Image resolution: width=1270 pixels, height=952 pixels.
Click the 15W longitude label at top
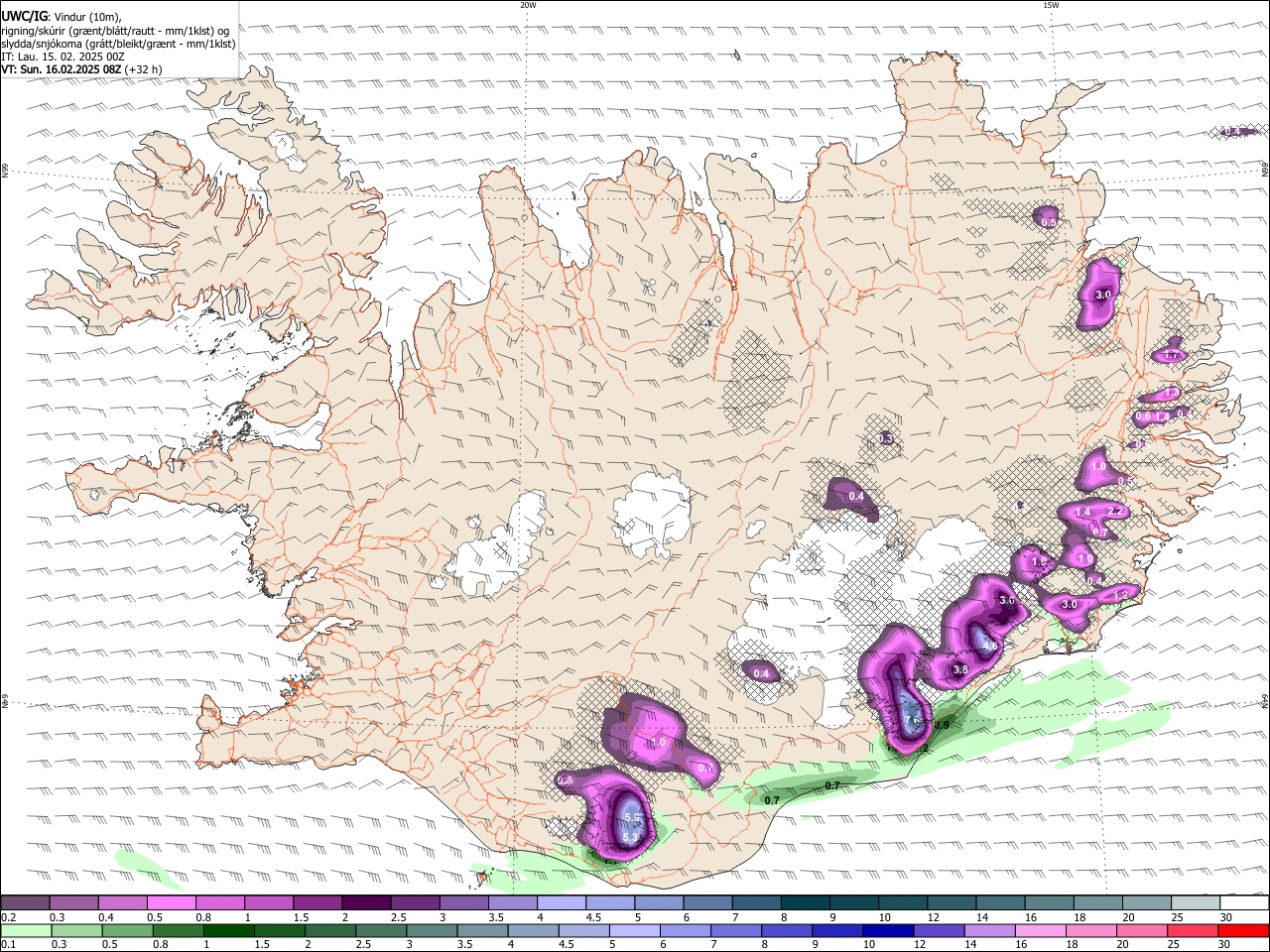click(1051, 5)
